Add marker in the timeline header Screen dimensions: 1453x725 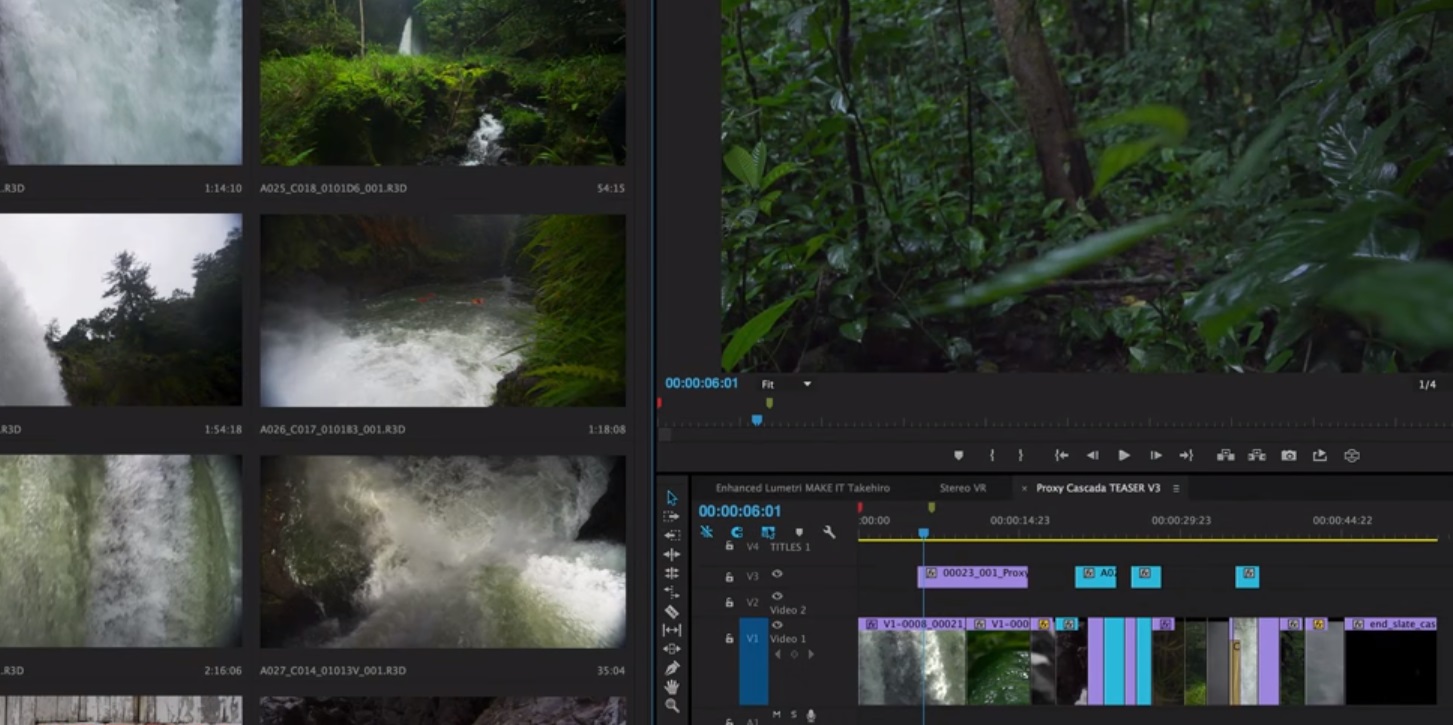pos(798,532)
